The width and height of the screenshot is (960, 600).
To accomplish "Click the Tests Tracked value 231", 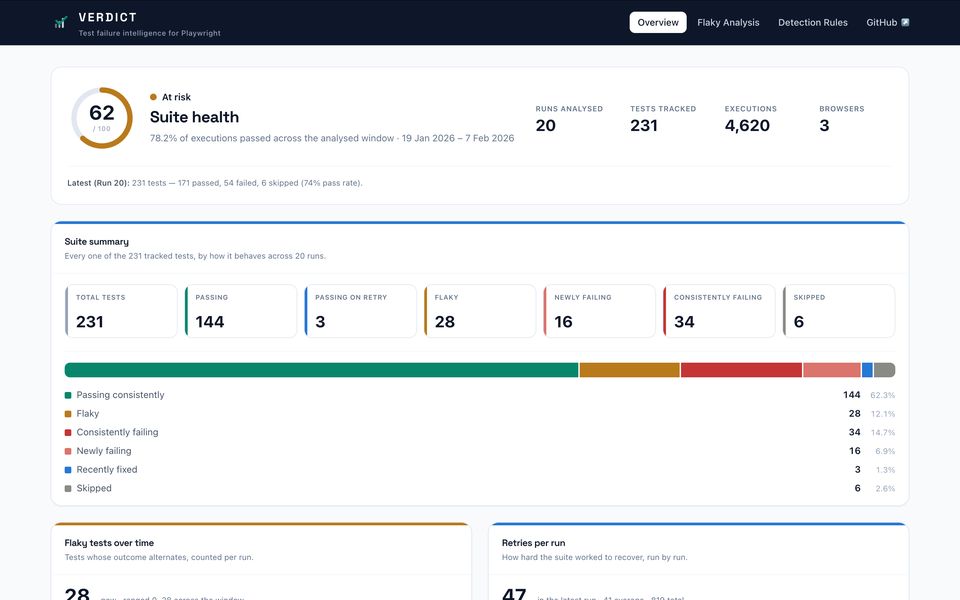I will click(644, 126).
